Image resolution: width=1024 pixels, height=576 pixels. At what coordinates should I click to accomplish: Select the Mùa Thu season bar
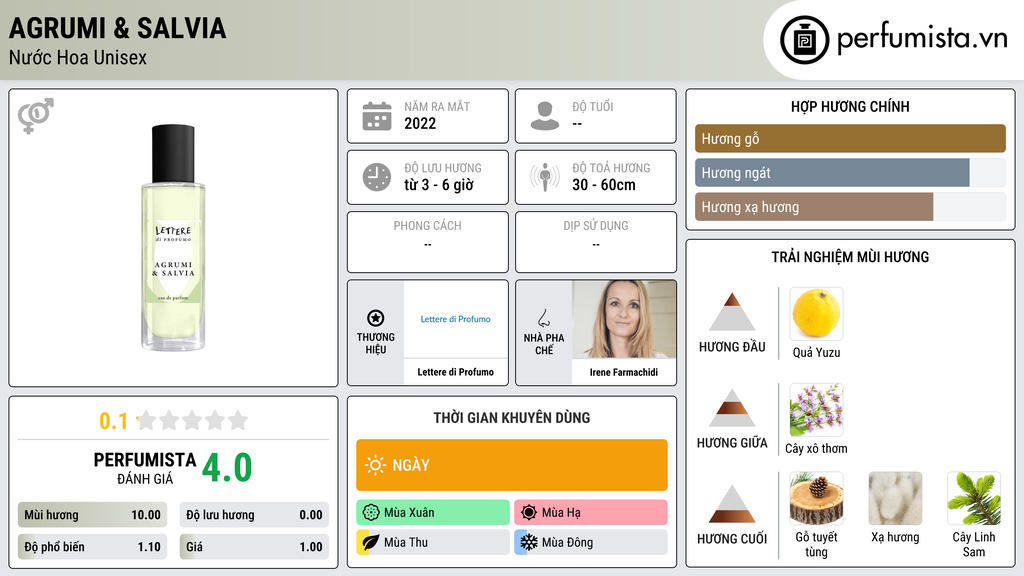(433, 542)
